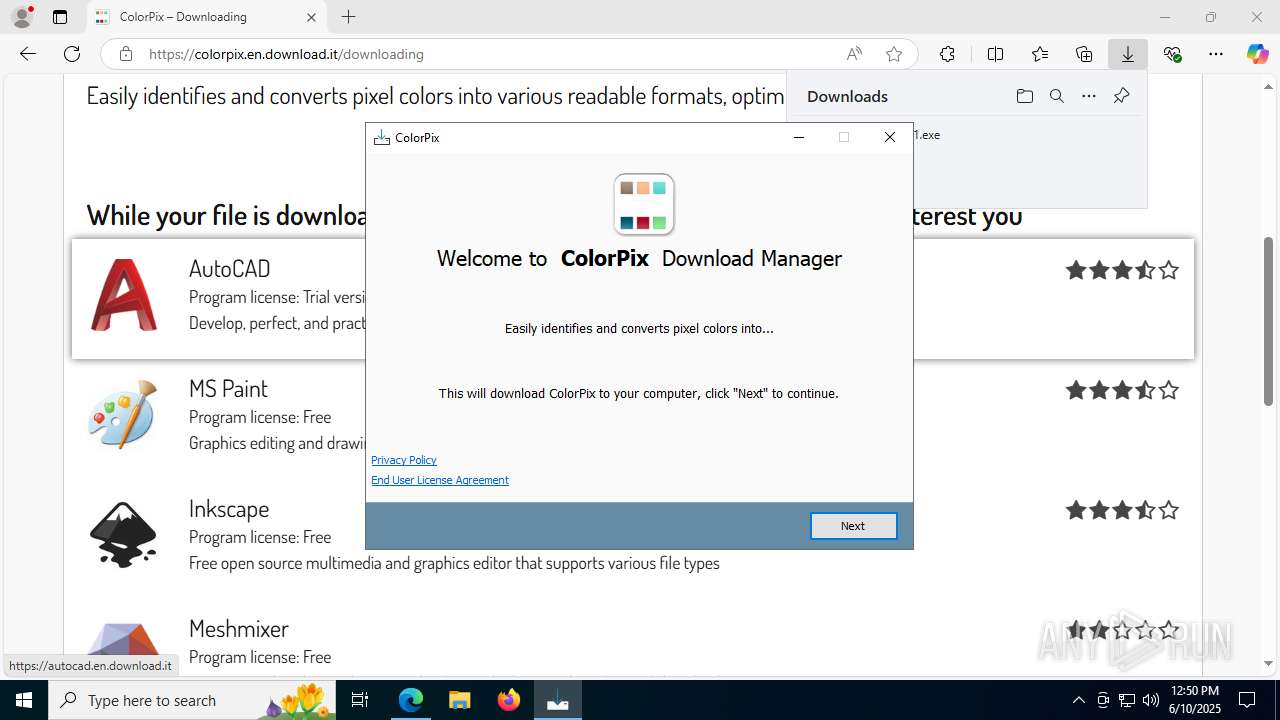
Task: Open notification center icon
Action: coord(1247,700)
